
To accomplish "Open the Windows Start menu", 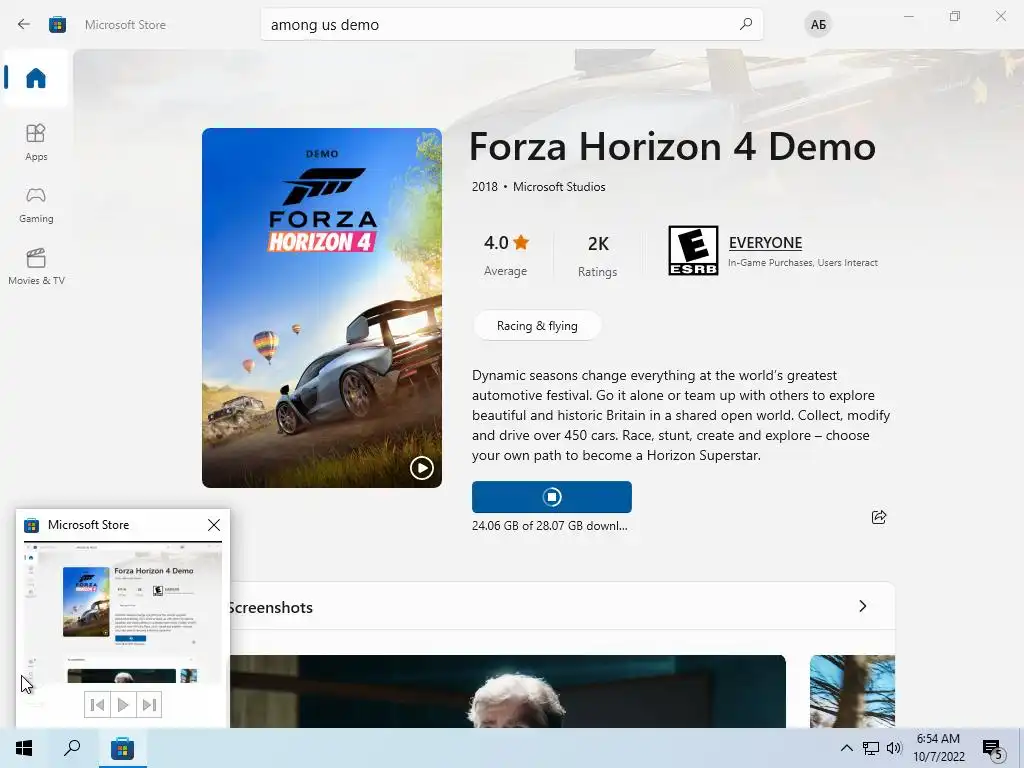I will pos(24,748).
